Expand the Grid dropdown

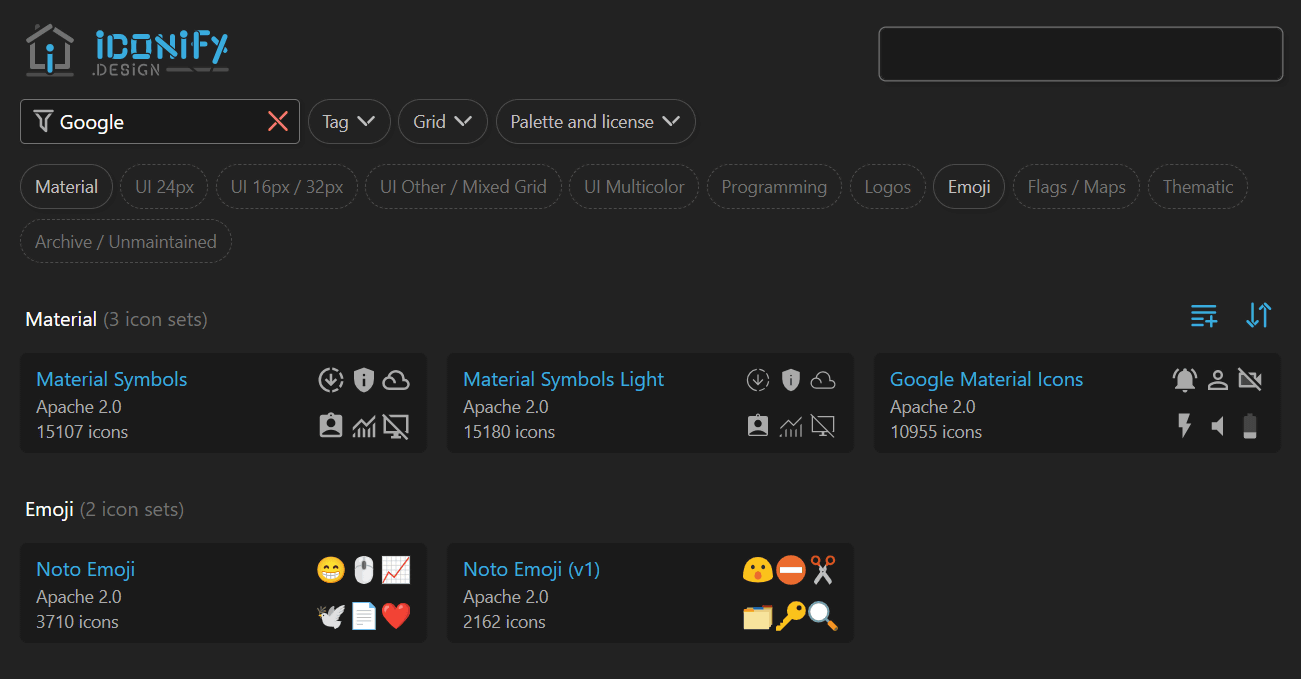coord(442,122)
